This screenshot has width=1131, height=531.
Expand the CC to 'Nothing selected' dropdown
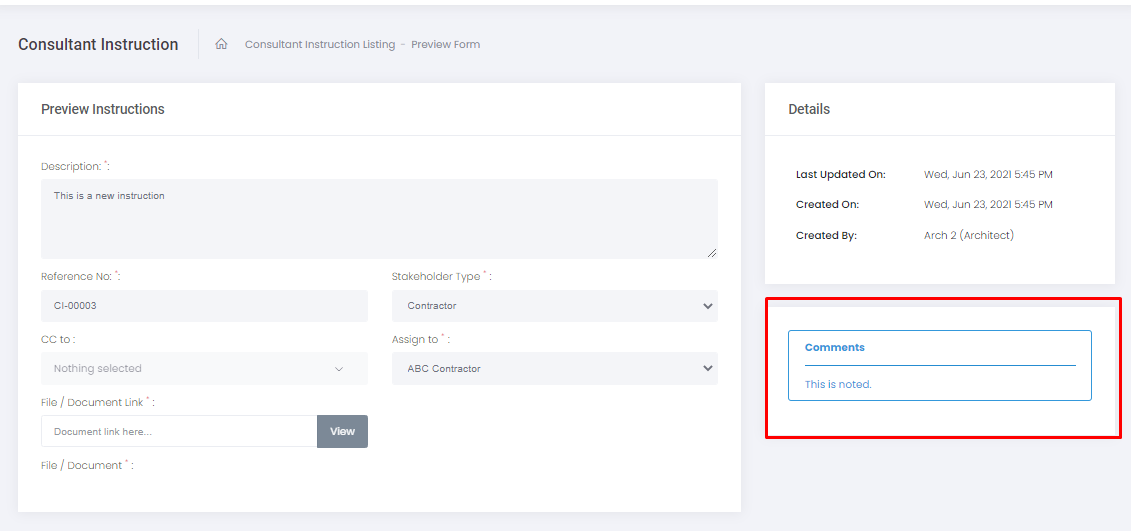point(204,369)
